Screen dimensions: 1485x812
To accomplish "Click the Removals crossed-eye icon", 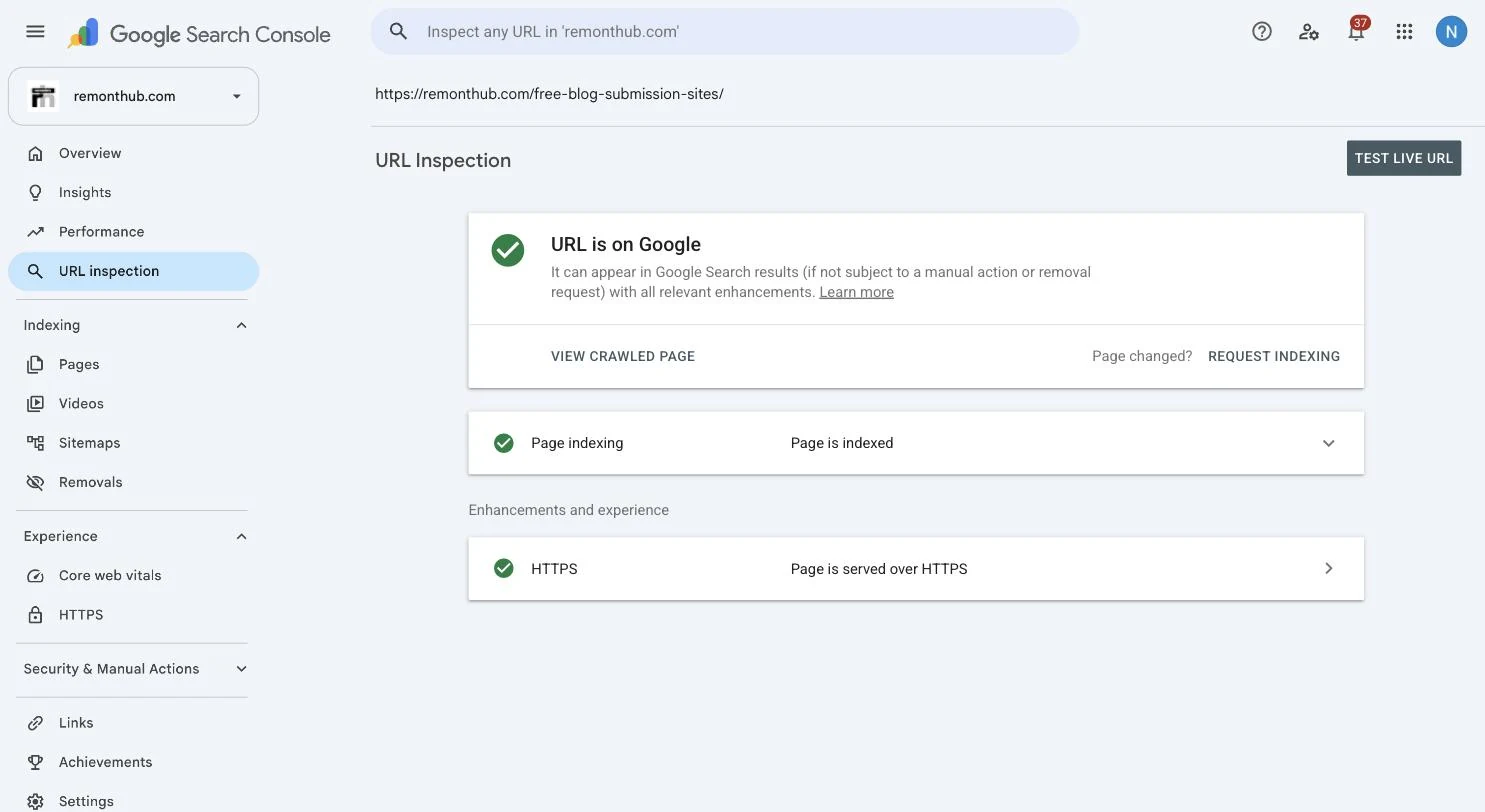I will pos(36,482).
